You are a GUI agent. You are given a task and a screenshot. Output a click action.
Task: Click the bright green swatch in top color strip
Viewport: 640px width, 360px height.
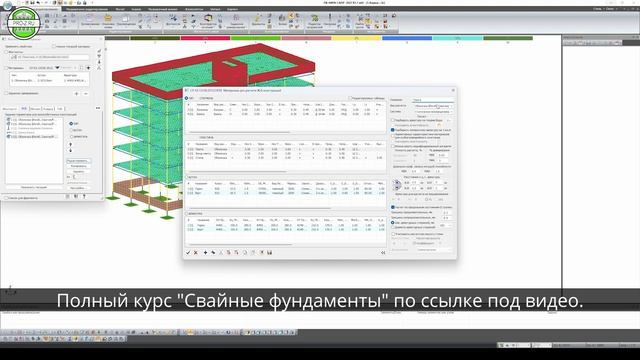pos(256,38)
